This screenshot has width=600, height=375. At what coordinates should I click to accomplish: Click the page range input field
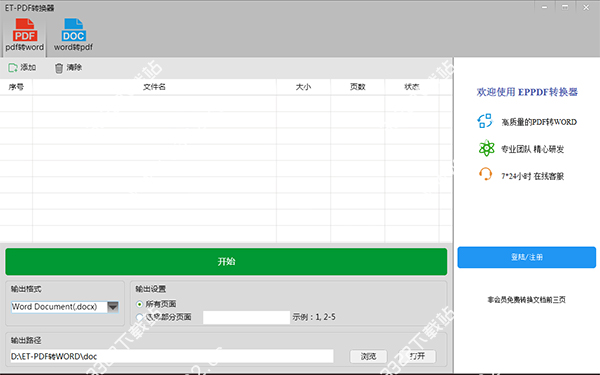point(246,317)
